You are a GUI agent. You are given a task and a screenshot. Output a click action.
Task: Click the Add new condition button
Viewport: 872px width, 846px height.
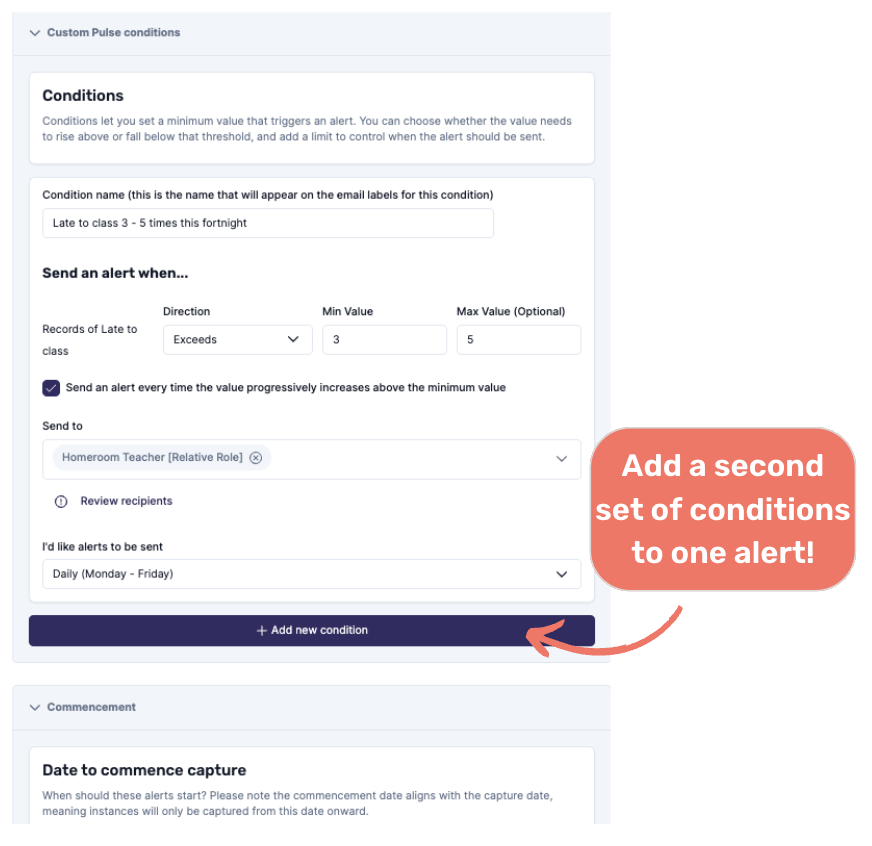click(312, 631)
